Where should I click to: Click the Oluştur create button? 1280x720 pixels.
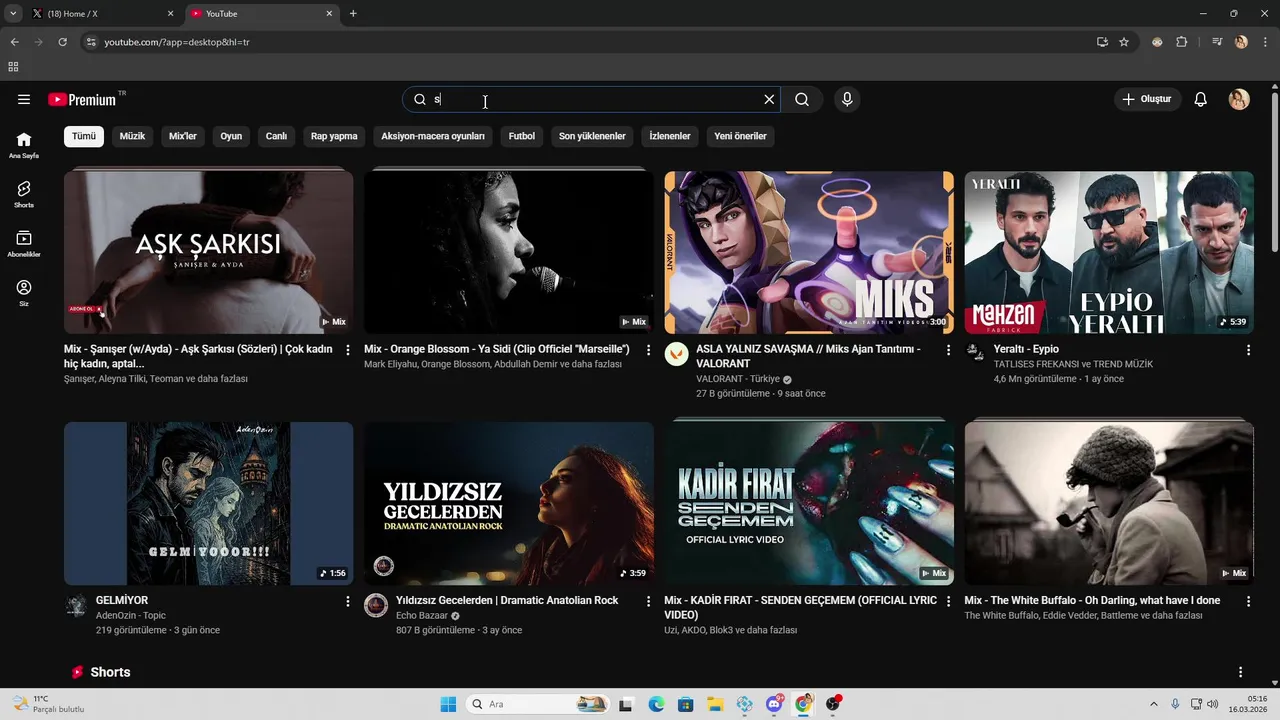(x=1147, y=99)
